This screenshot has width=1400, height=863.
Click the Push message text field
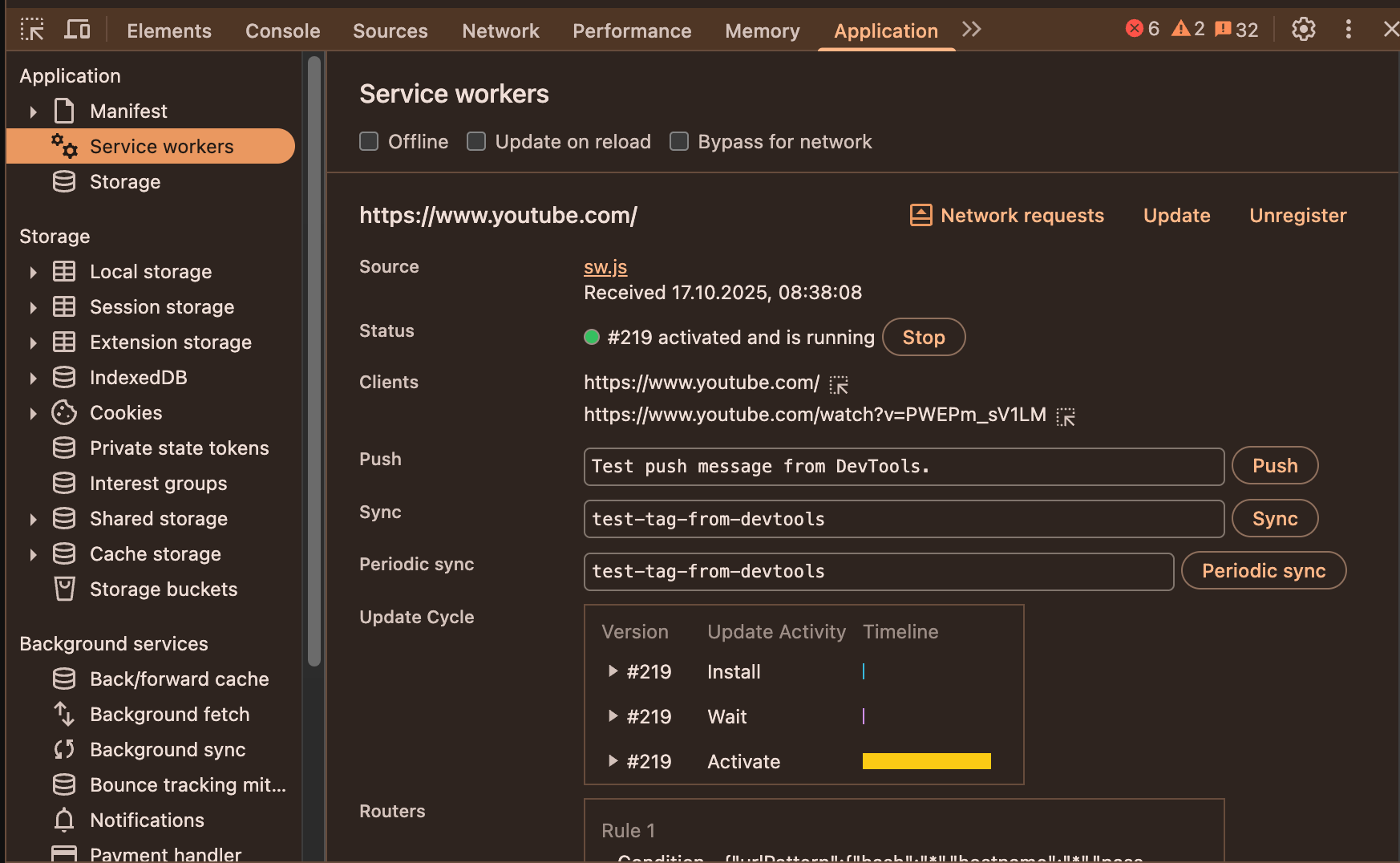coord(903,467)
